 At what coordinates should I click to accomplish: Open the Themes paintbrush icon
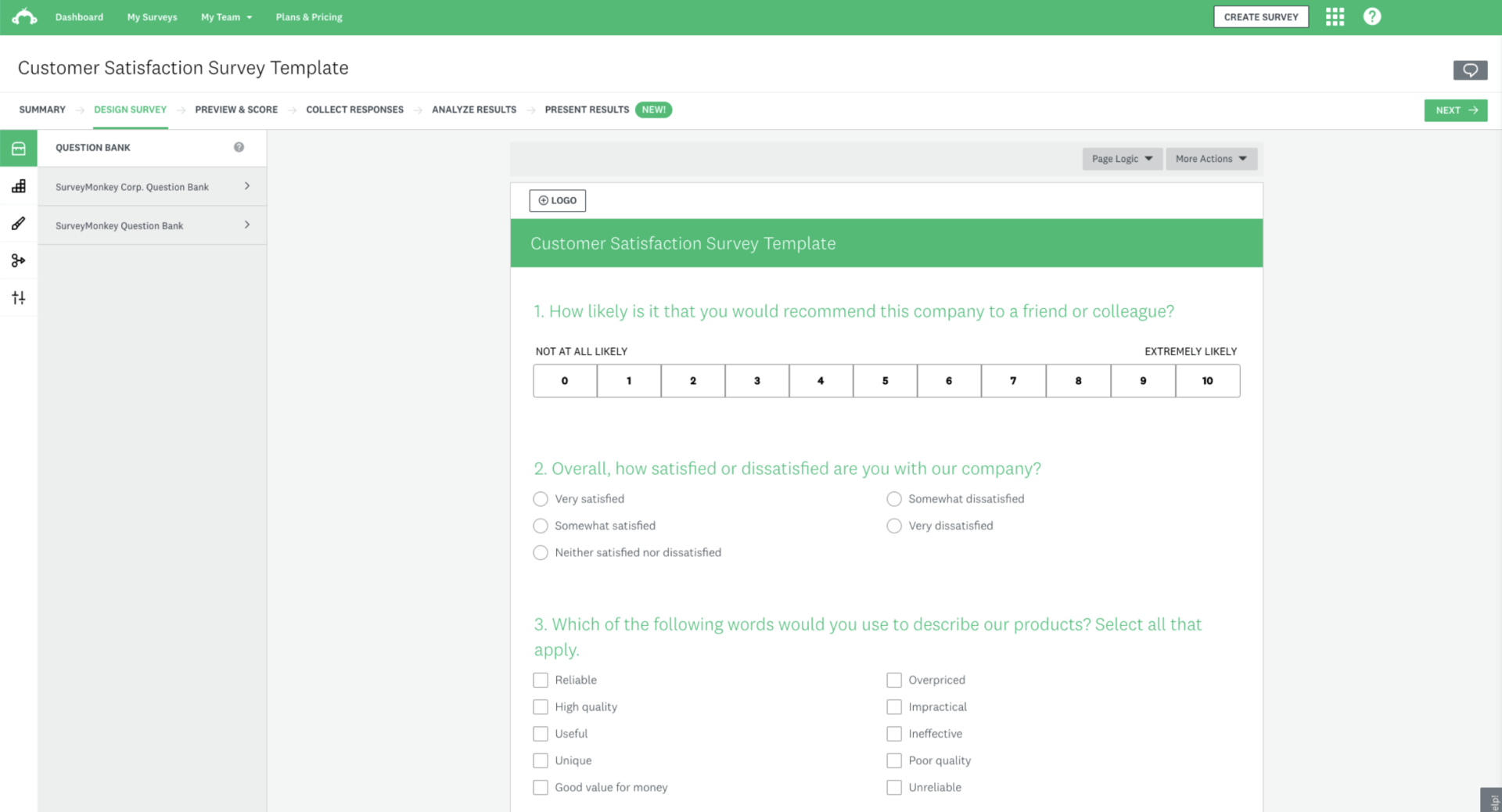point(19,224)
